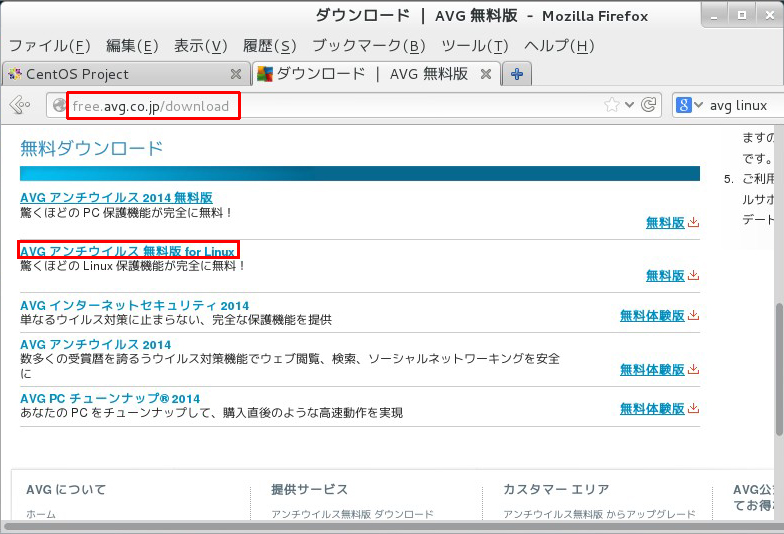The height and width of the screenshot is (534, 784).
Task: Open AVG アンチウイルス 無料版 for Linux link
Action: pyautogui.click(x=128, y=251)
